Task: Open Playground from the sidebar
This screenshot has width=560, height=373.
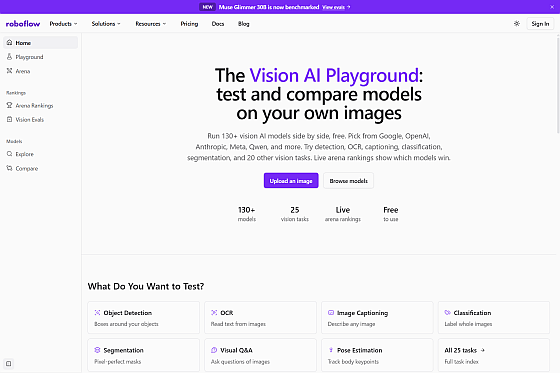Action: pos(40,57)
